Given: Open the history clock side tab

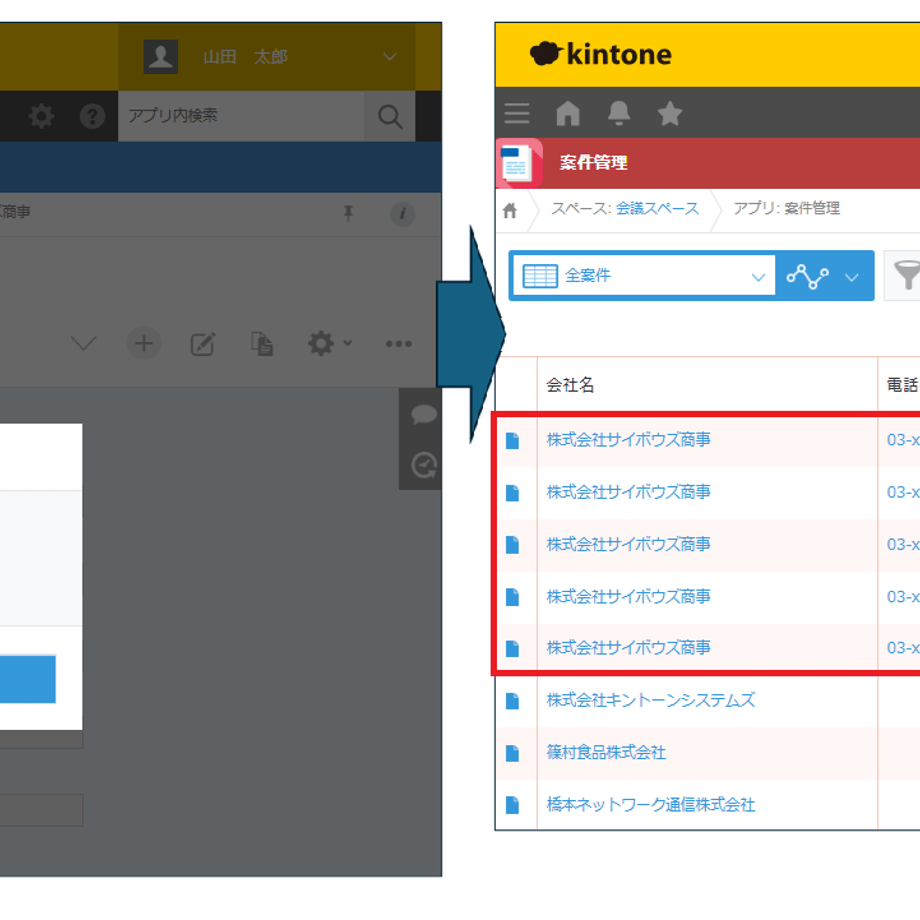Looking at the screenshot, I should 424,466.
